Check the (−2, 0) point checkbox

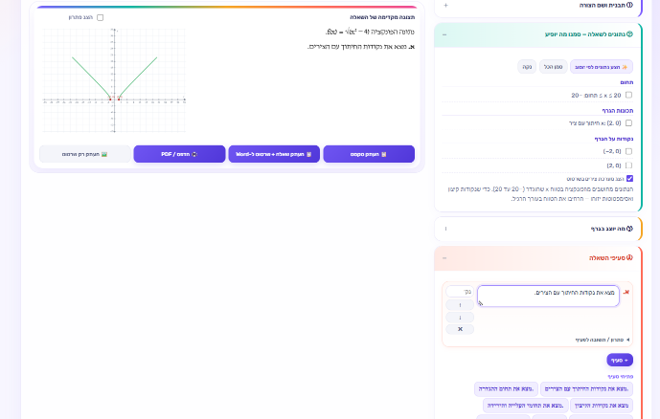coord(629,151)
